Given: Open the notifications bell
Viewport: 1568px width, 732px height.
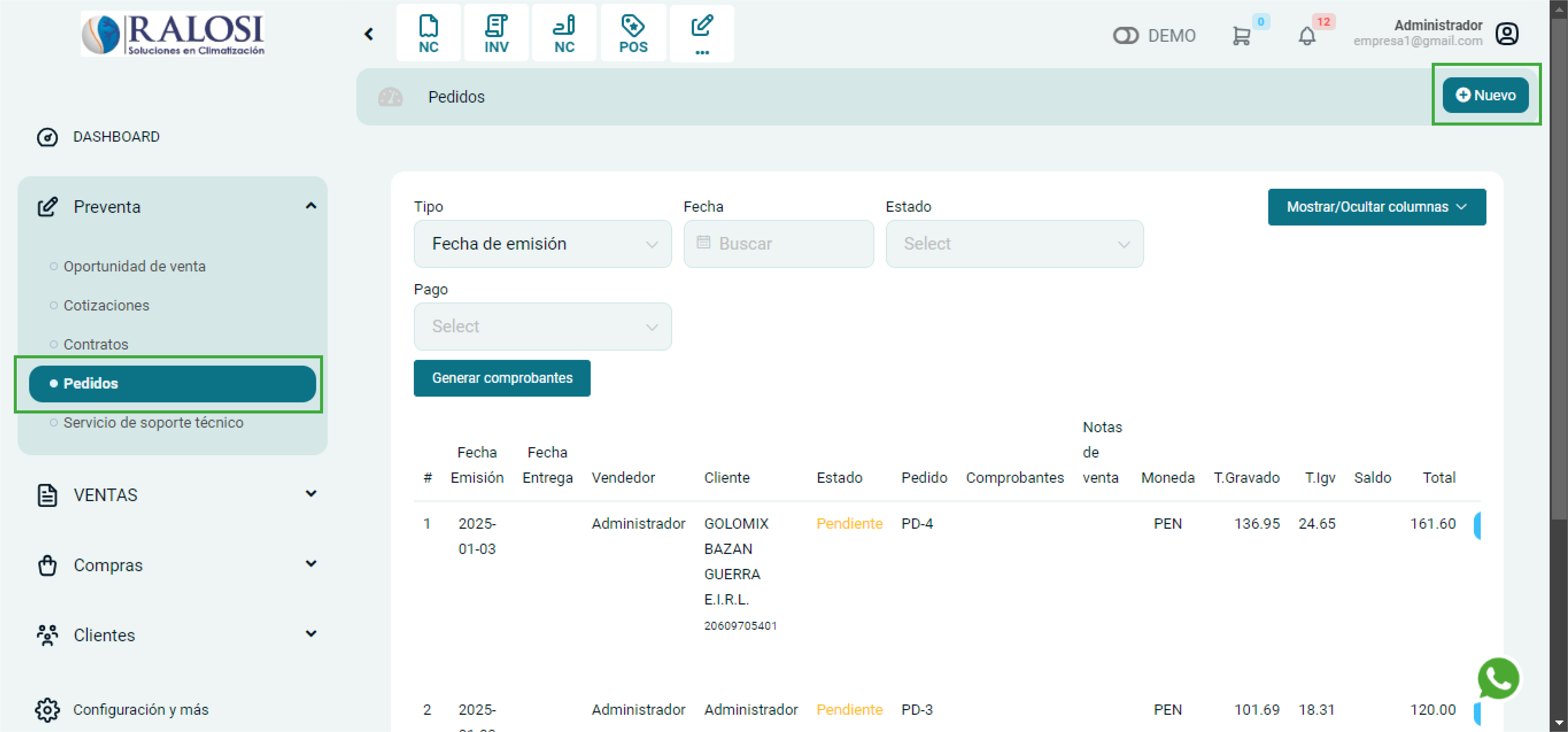Looking at the screenshot, I should pos(1306,36).
